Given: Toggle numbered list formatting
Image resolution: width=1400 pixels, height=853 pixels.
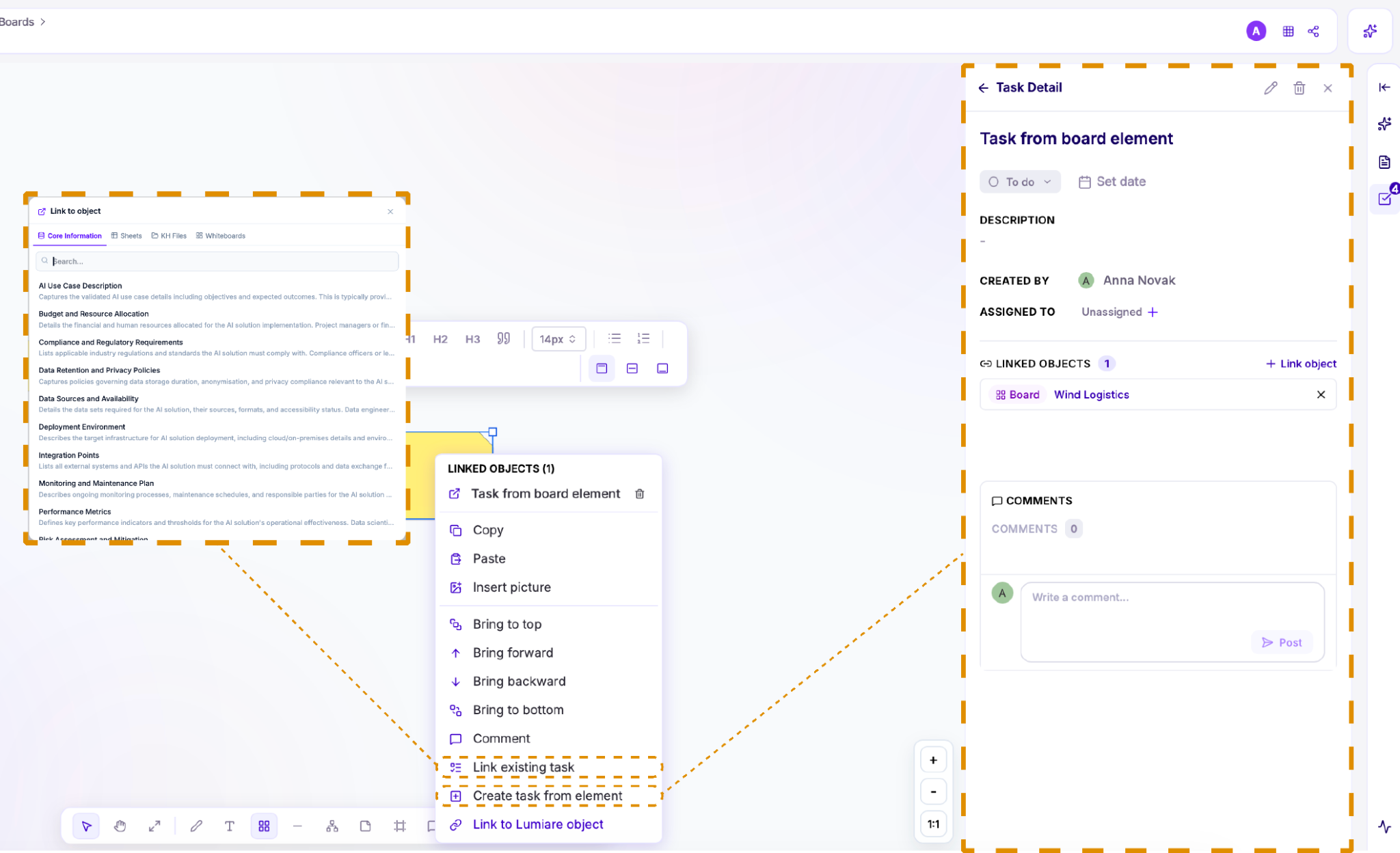Looking at the screenshot, I should click(643, 339).
